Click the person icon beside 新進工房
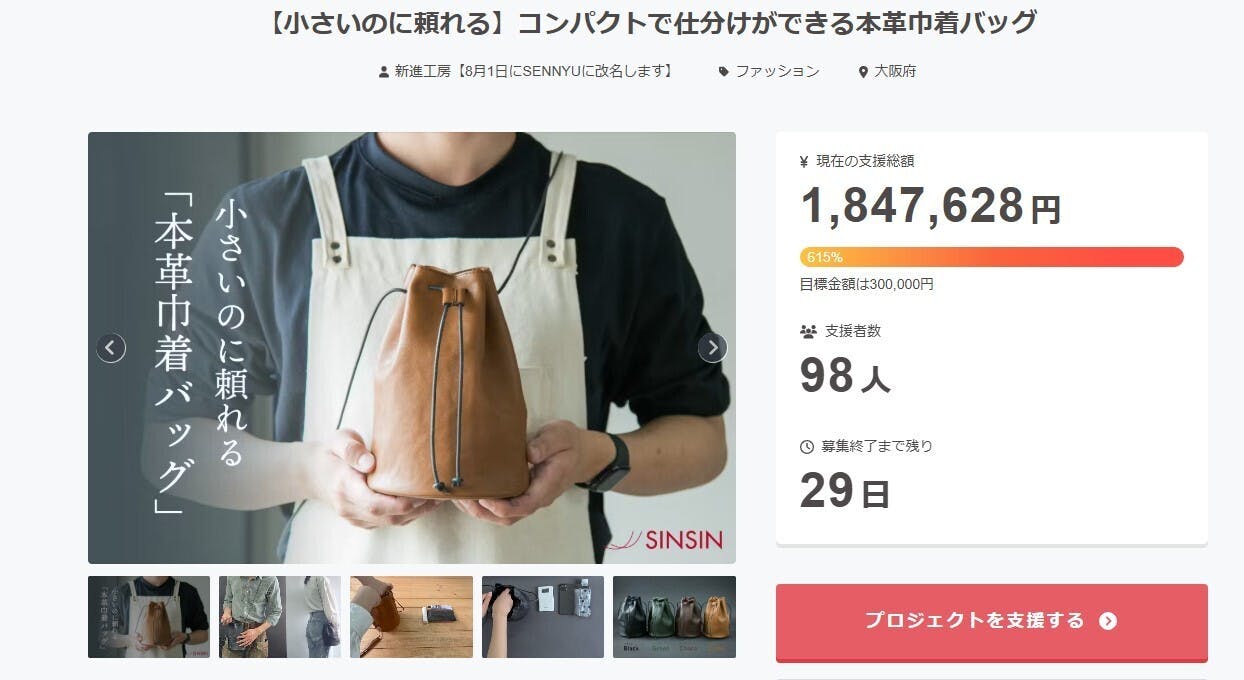Image resolution: width=1244 pixels, height=680 pixels. click(383, 72)
